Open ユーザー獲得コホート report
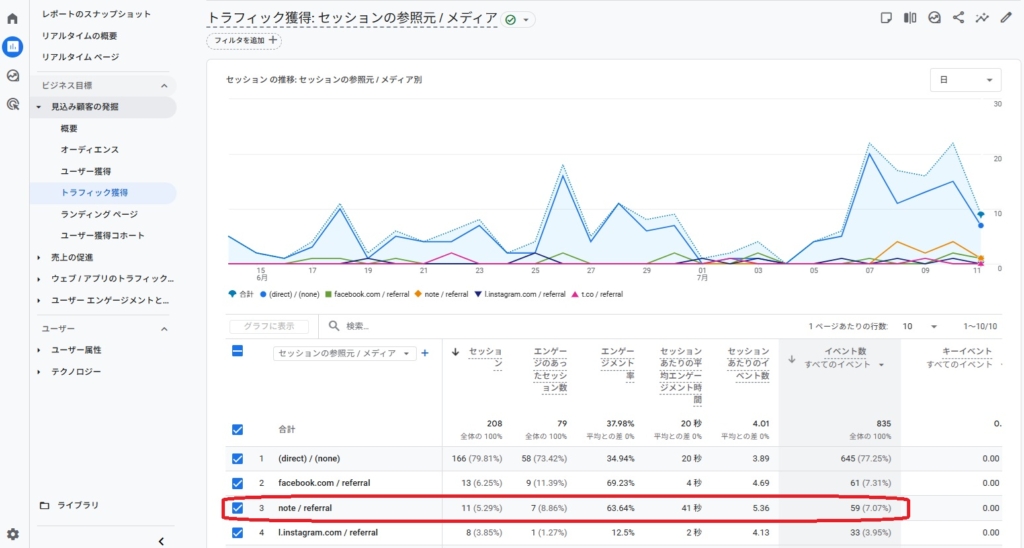This screenshot has height=548, width=1024. [102, 235]
